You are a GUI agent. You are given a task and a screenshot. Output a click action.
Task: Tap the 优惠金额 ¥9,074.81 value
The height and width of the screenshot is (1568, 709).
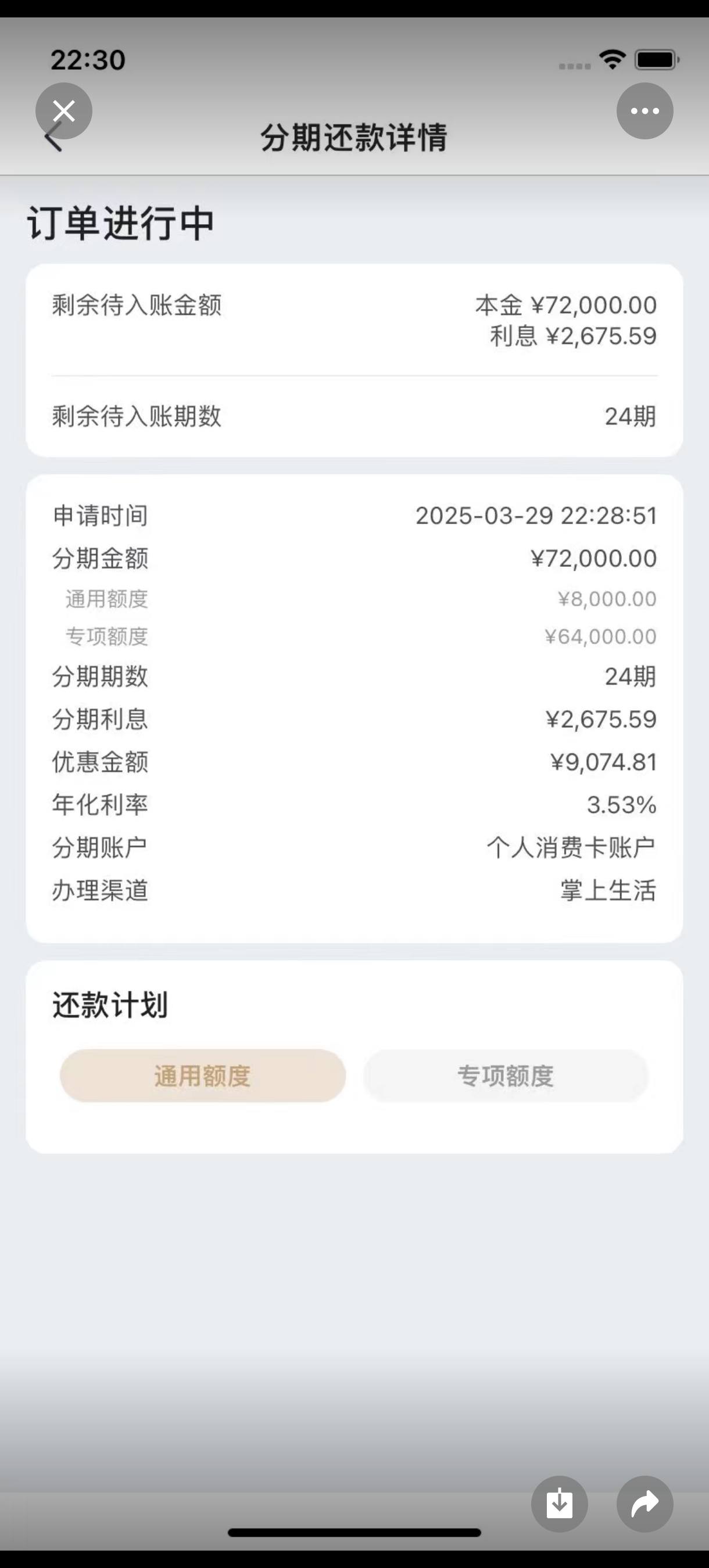coord(604,762)
